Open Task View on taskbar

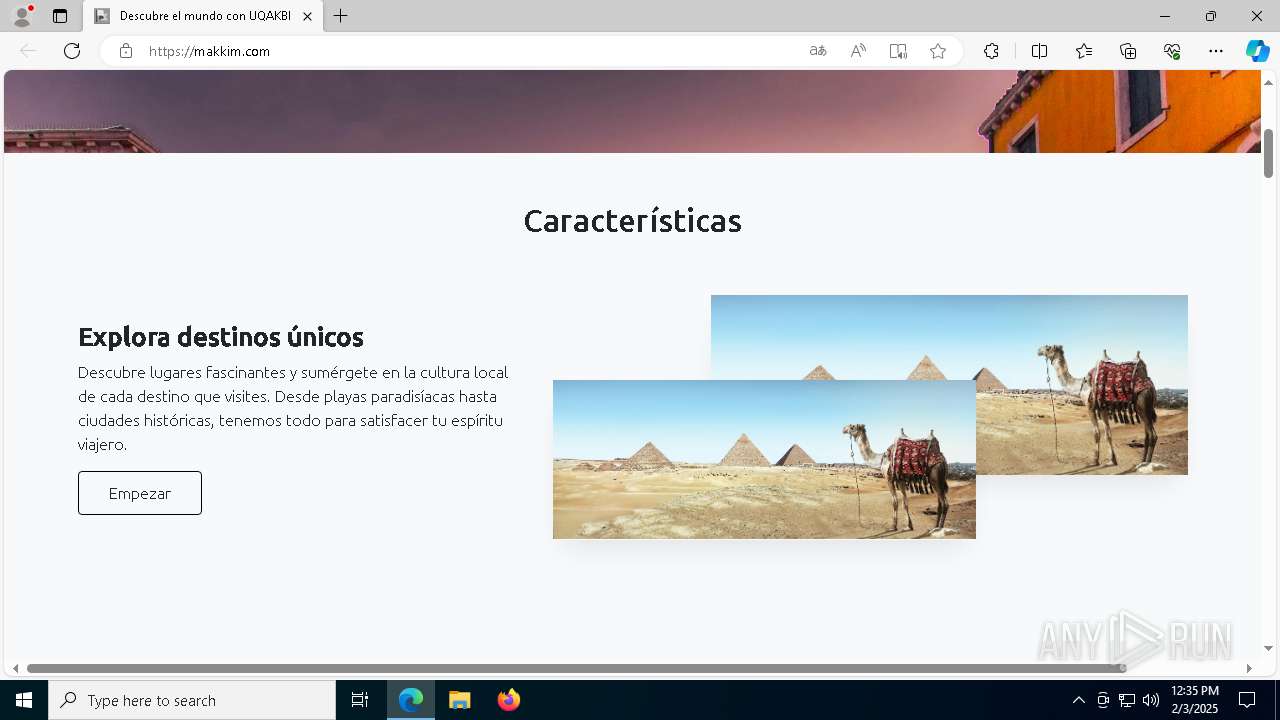click(360, 700)
